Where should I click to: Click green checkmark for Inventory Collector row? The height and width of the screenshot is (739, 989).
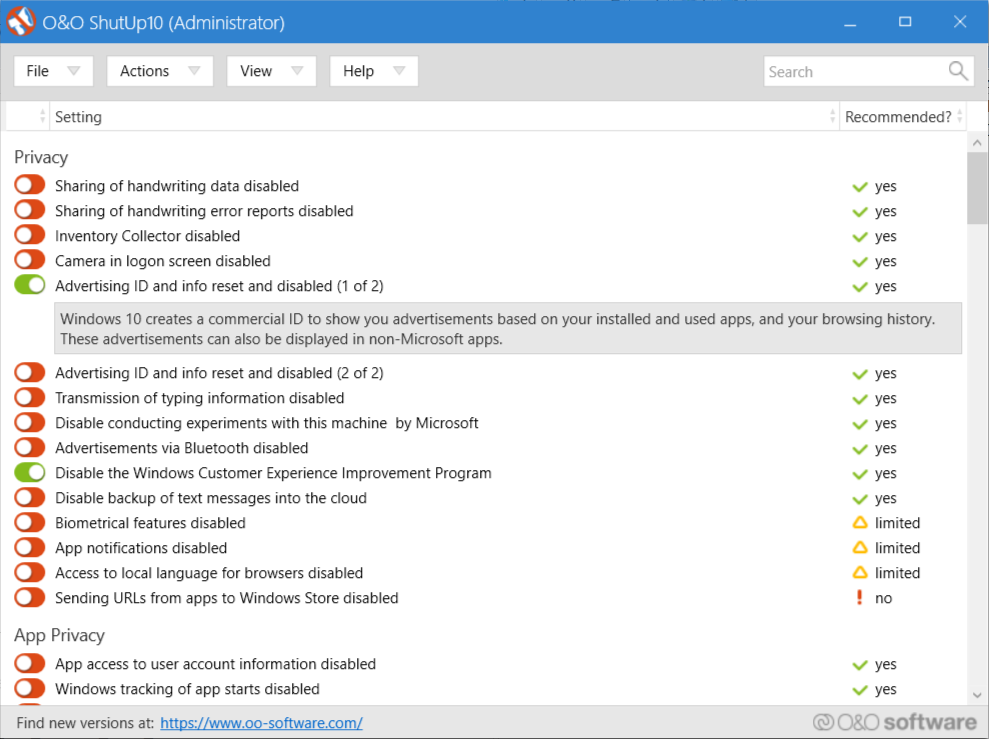pos(859,237)
